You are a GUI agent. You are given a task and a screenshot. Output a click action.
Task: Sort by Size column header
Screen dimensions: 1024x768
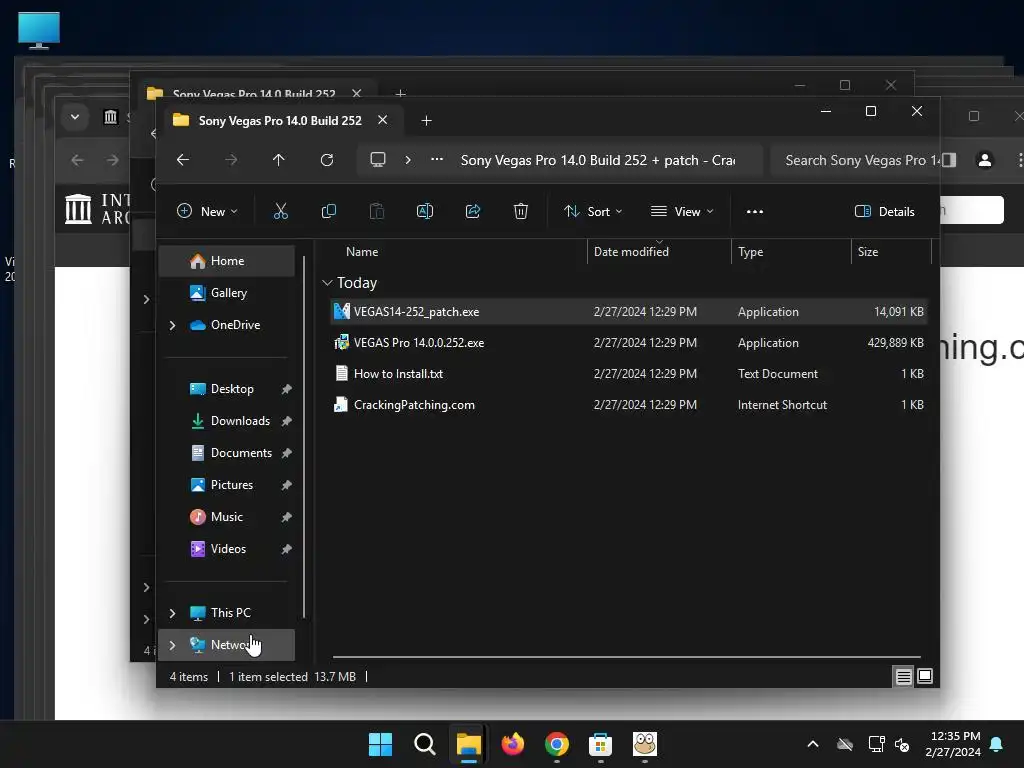(x=868, y=252)
